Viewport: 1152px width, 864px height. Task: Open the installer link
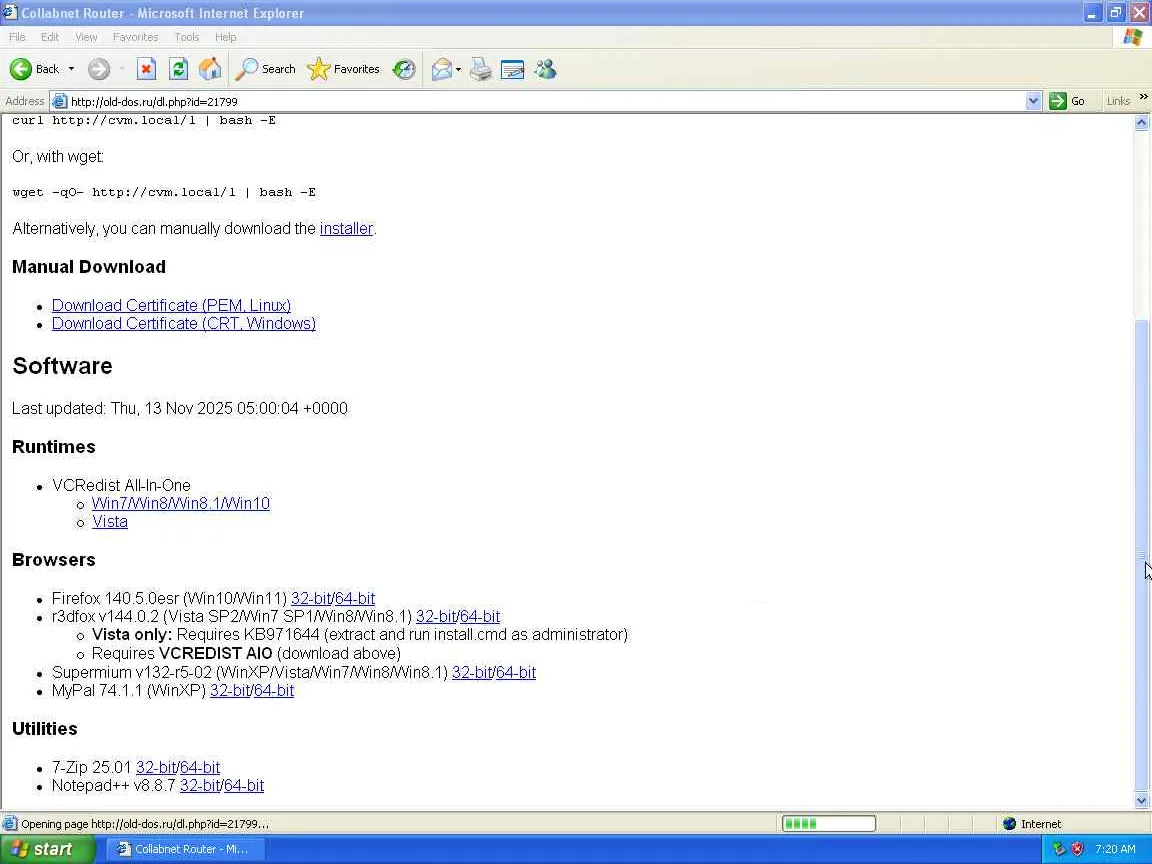pos(346,228)
